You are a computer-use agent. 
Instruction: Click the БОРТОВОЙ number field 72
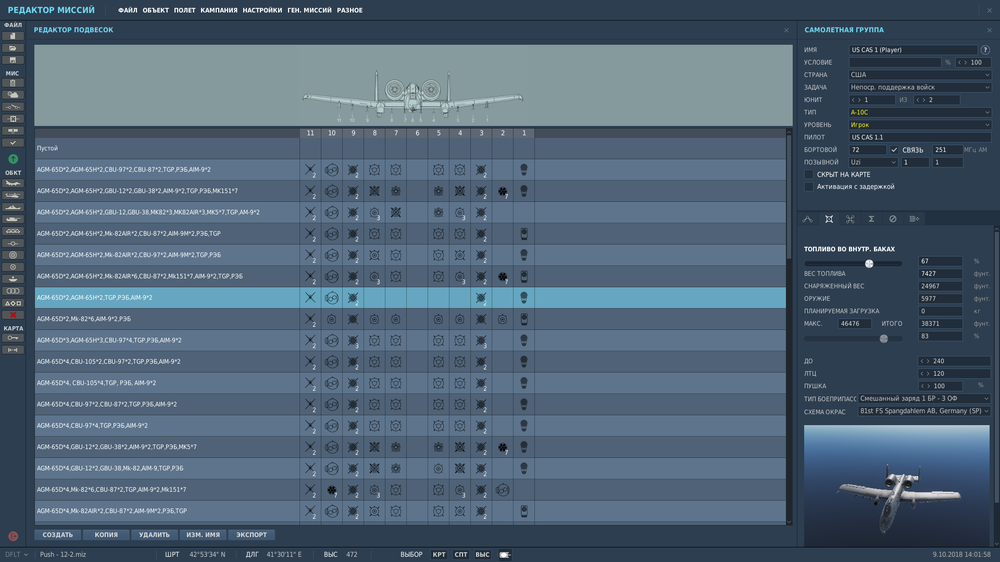click(x=867, y=150)
